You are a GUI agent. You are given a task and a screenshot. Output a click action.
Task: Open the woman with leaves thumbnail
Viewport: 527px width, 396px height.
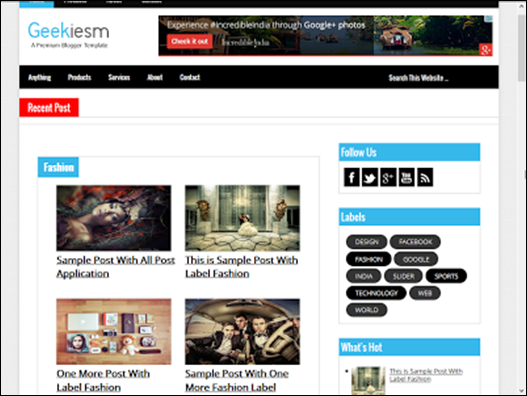click(x=114, y=218)
